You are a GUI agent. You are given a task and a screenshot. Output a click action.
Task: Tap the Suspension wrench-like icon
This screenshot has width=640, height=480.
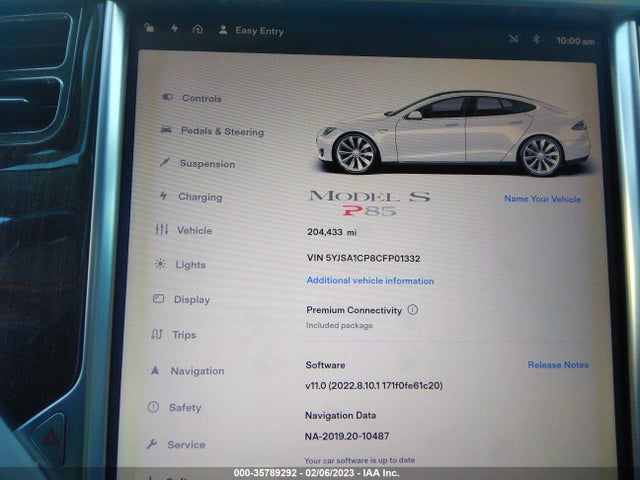click(x=164, y=162)
